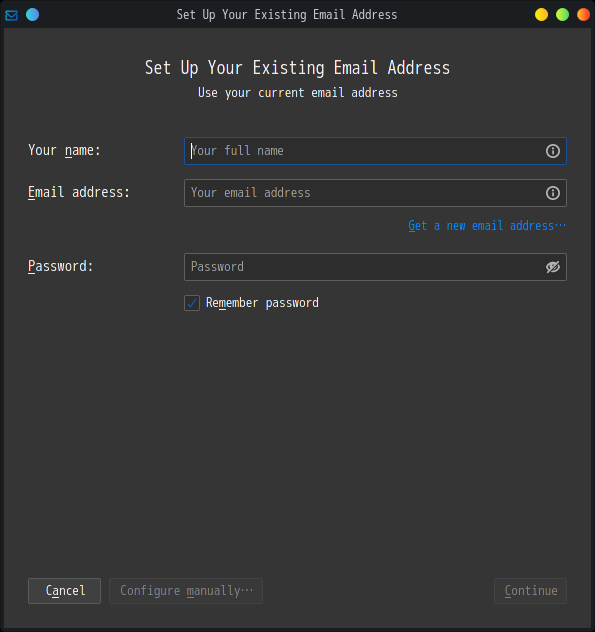The height and width of the screenshot is (632, 595).
Task: Click the Cancel button
Action: point(64,591)
